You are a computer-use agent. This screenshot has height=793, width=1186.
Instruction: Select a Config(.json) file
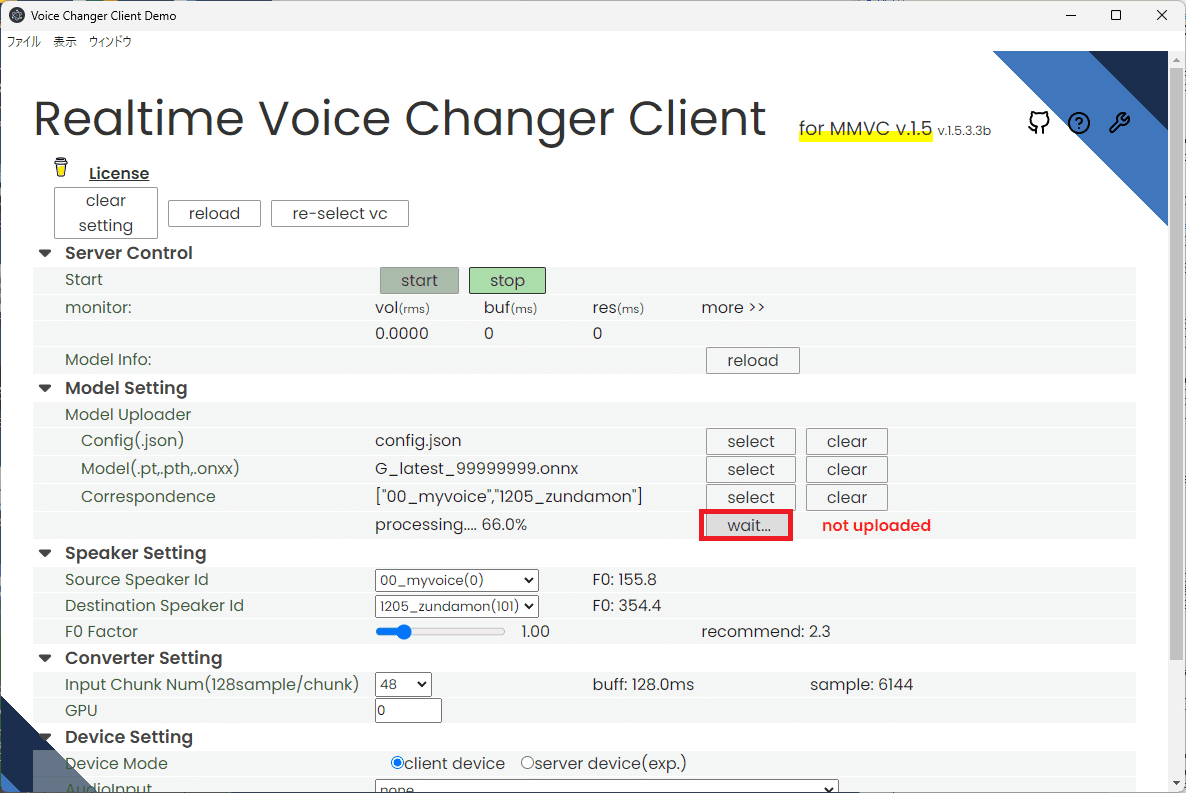click(x=751, y=442)
